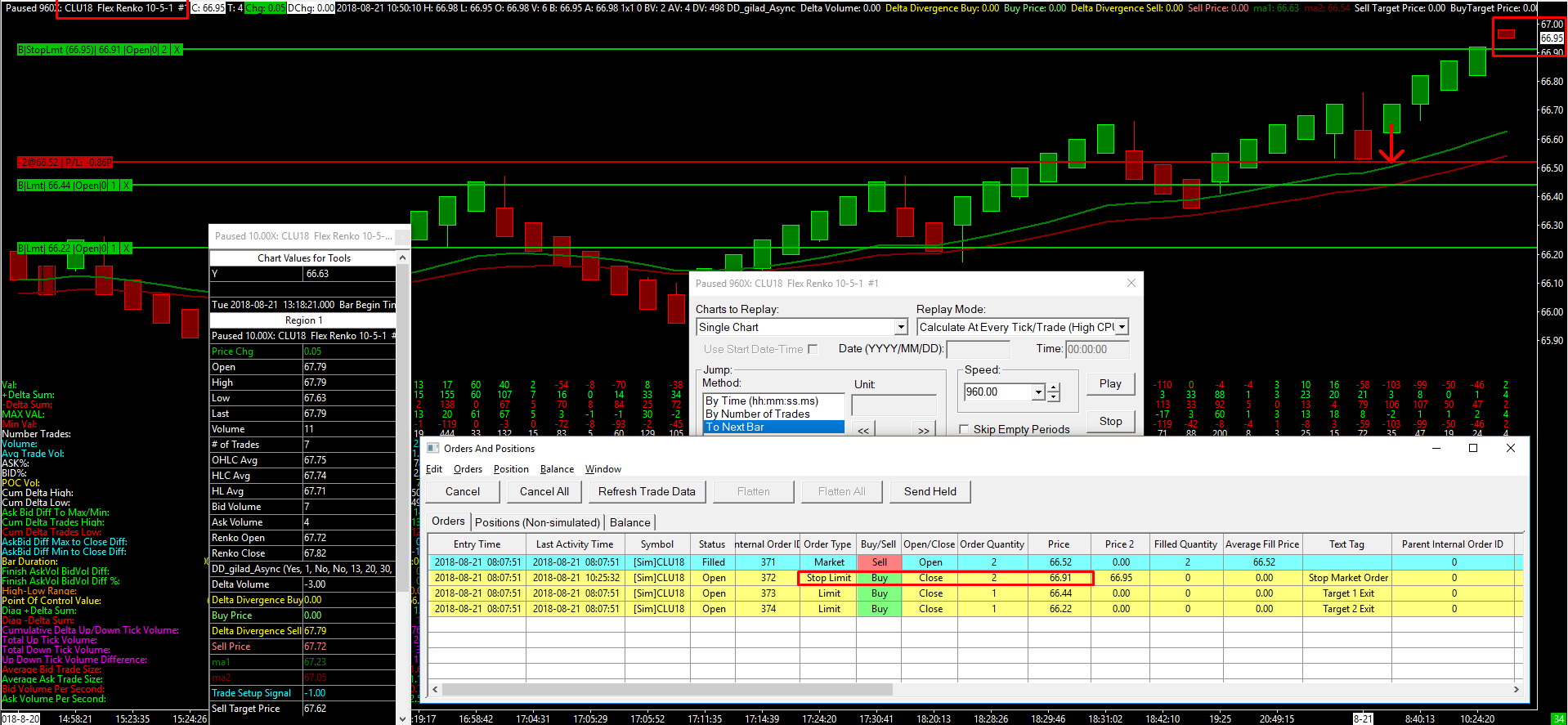This screenshot has height=725, width=1568.
Task: Close the replay control dialog
Action: pos(1131,283)
